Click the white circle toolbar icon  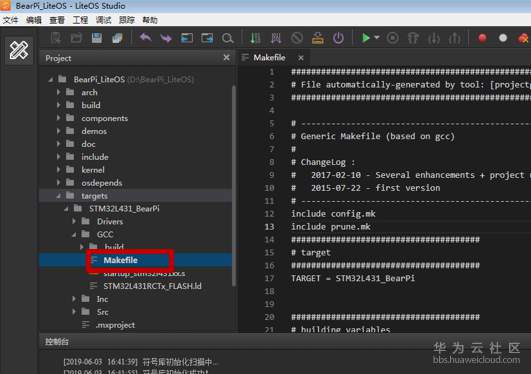(503, 38)
